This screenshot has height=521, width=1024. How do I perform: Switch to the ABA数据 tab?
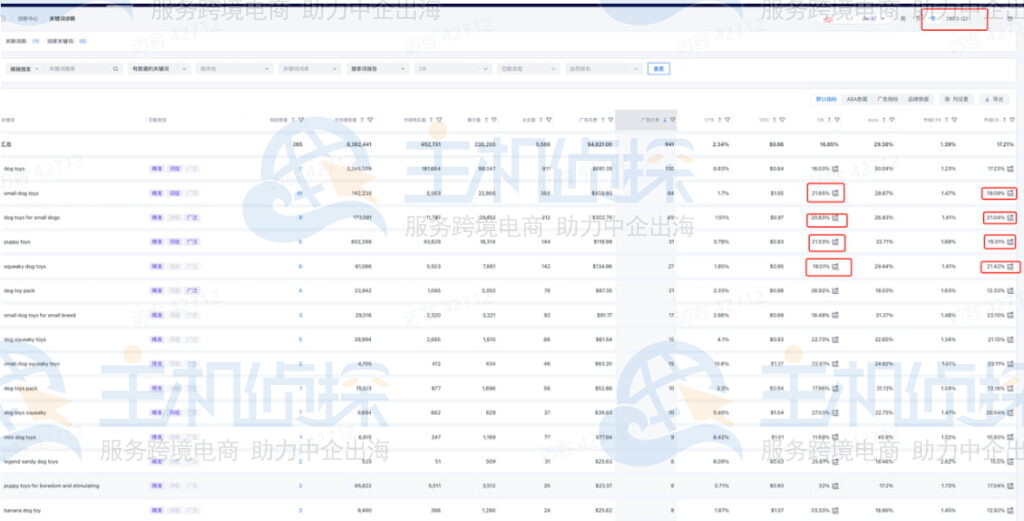coord(857,99)
